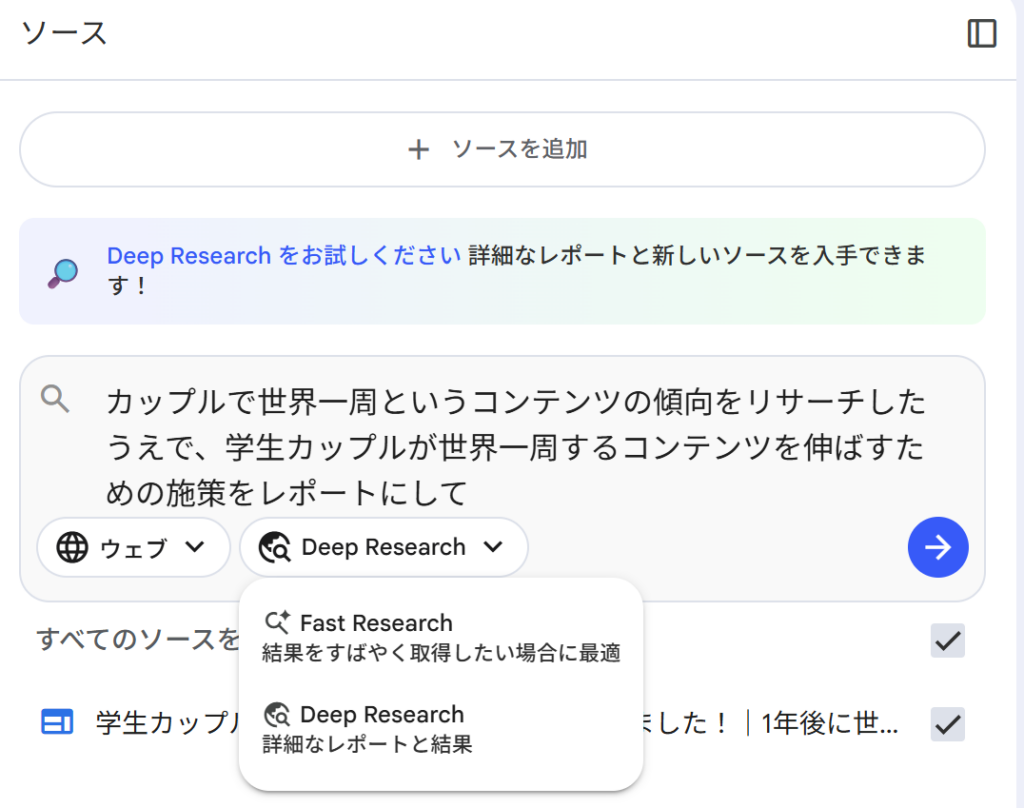The image size is (1024, 808).
Task: Click the blue source icon beside 学生カップル
Action: 57,722
